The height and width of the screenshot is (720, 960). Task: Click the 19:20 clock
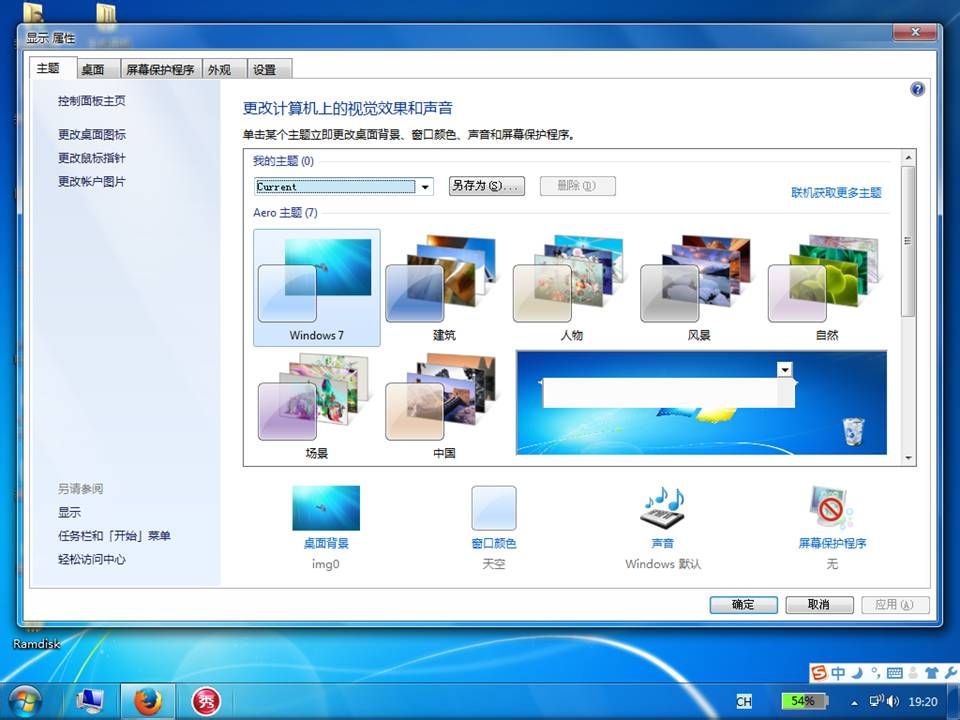(x=923, y=702)
